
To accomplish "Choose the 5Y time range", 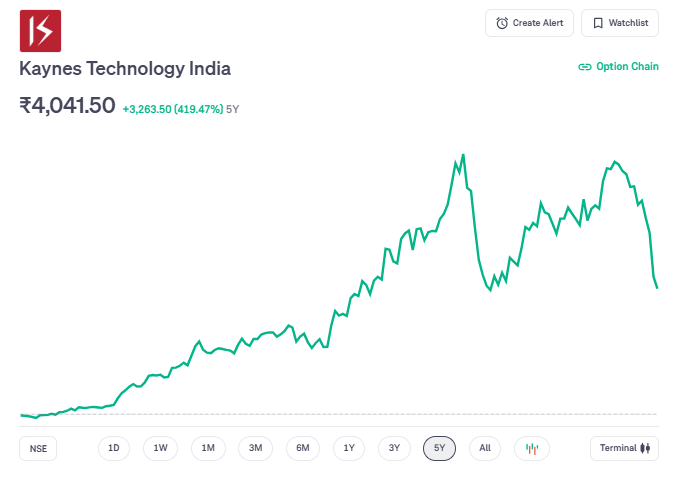I will (439, 448).
